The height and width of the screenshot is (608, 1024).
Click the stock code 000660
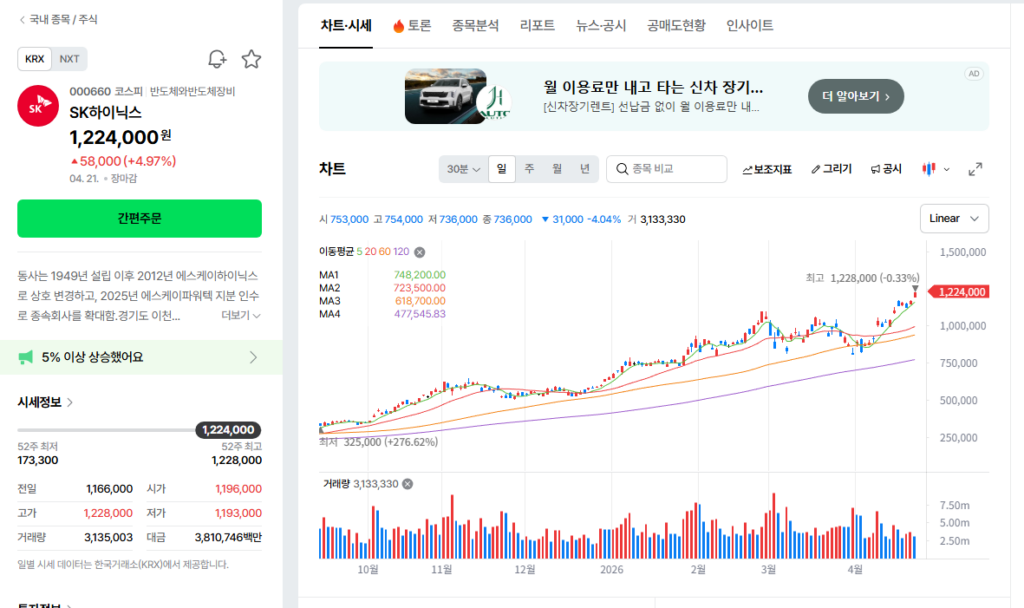[90, 91]
